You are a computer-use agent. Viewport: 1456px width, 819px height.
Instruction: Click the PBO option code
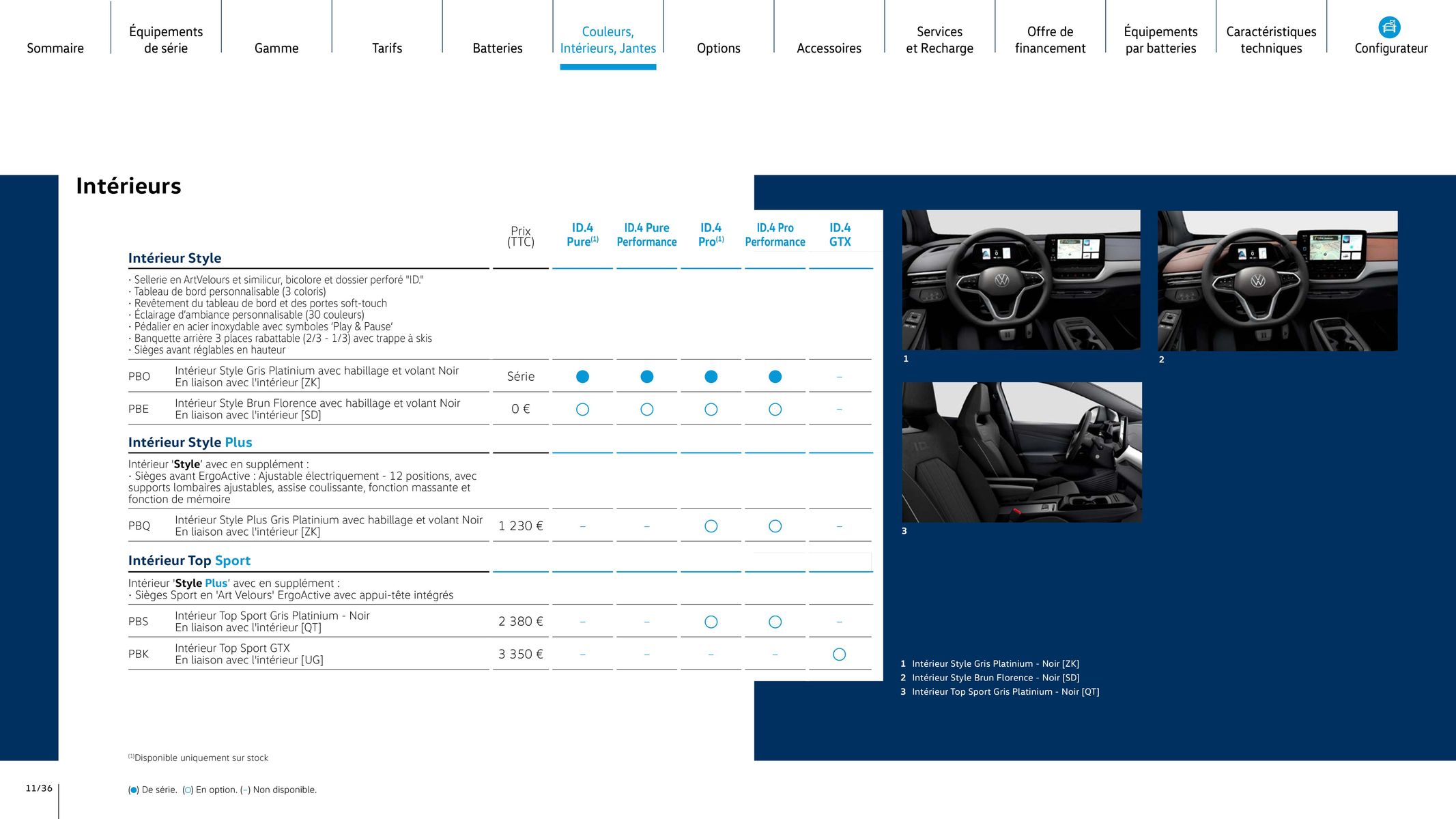coord(139,377)
